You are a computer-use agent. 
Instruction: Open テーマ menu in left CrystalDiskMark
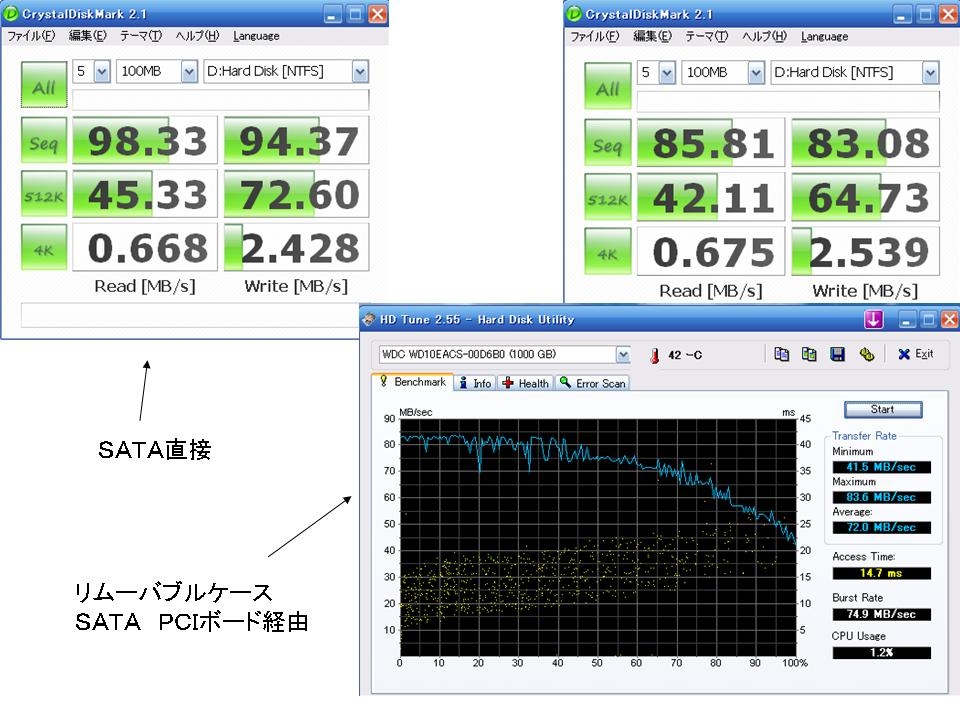coord(140,36)
